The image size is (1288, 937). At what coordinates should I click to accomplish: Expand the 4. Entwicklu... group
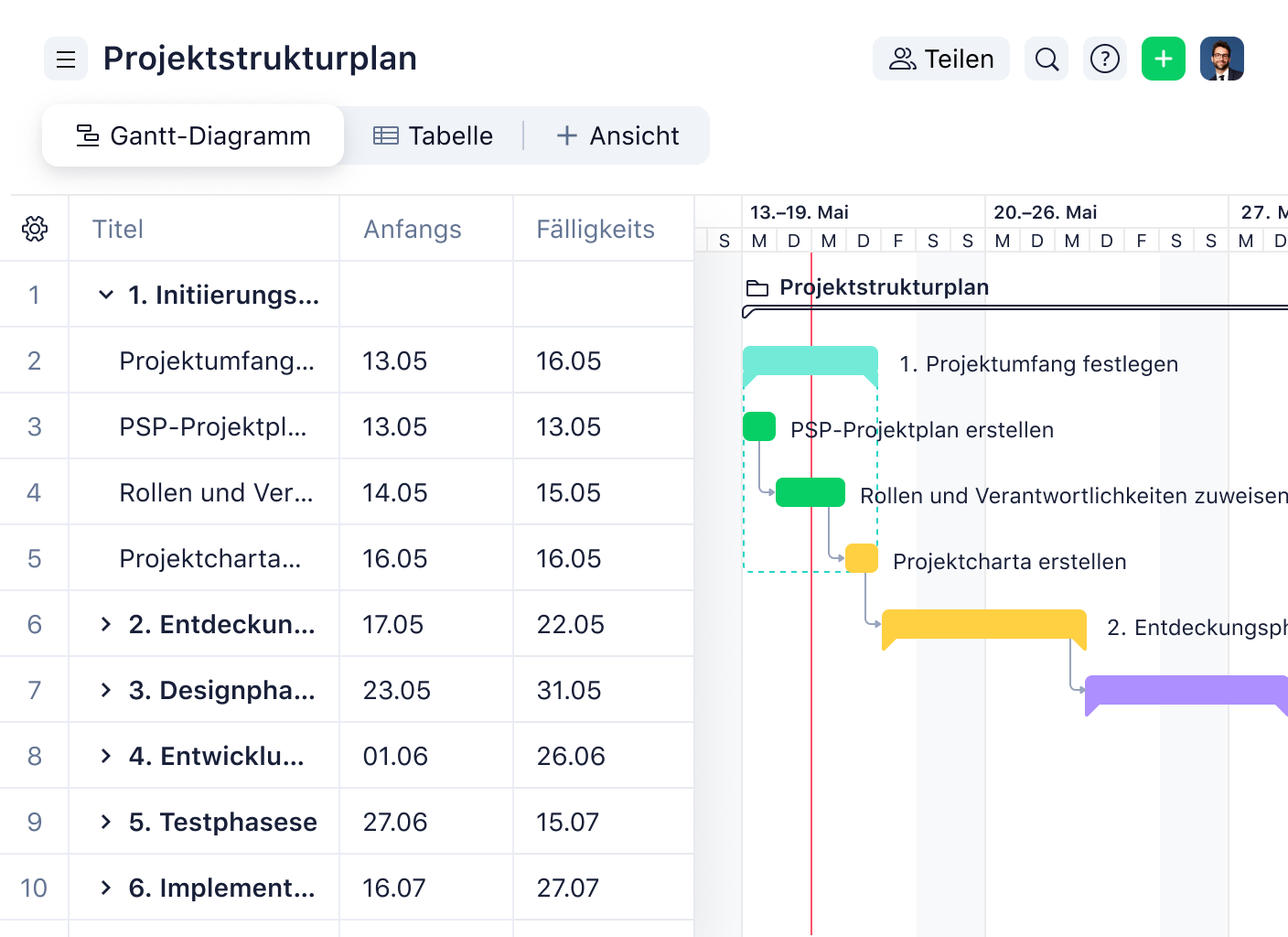[106, 756]
